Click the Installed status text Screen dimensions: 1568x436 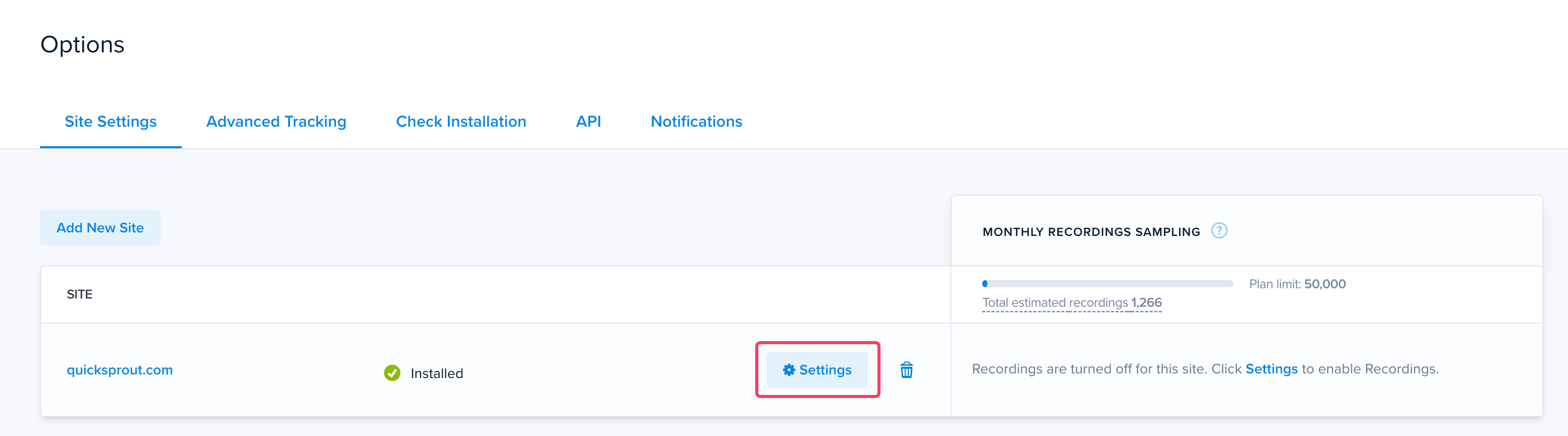(436, 373)
